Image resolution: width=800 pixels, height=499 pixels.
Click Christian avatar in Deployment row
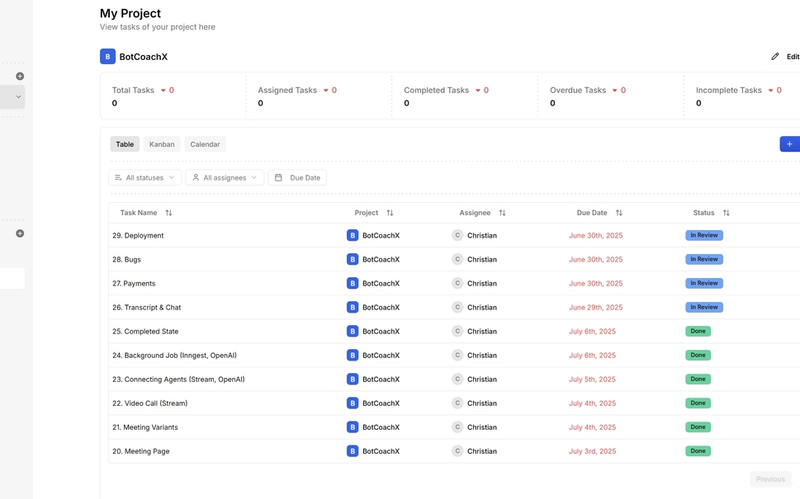[457, 235]
